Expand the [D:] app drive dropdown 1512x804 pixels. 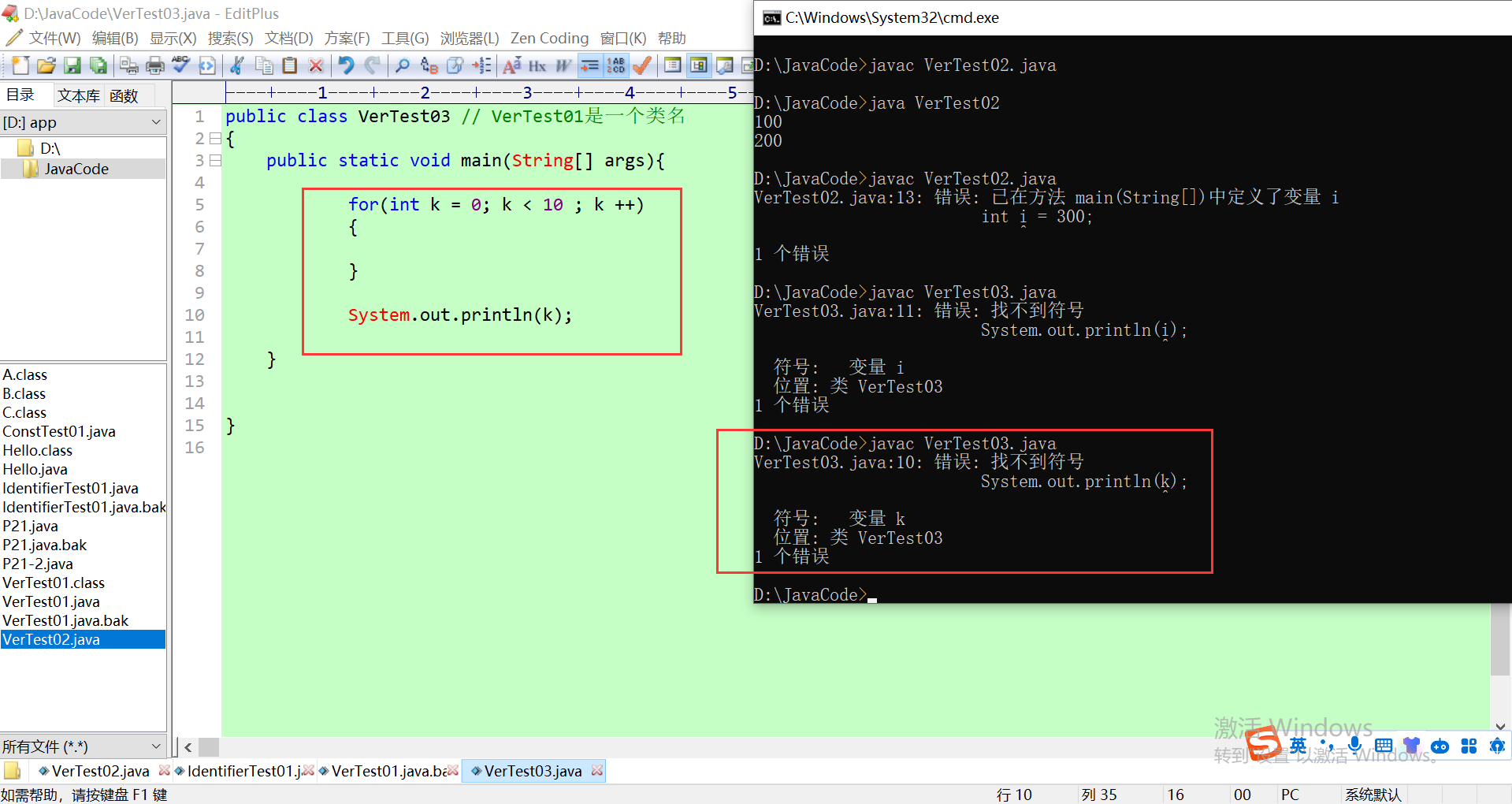[156, 122]
